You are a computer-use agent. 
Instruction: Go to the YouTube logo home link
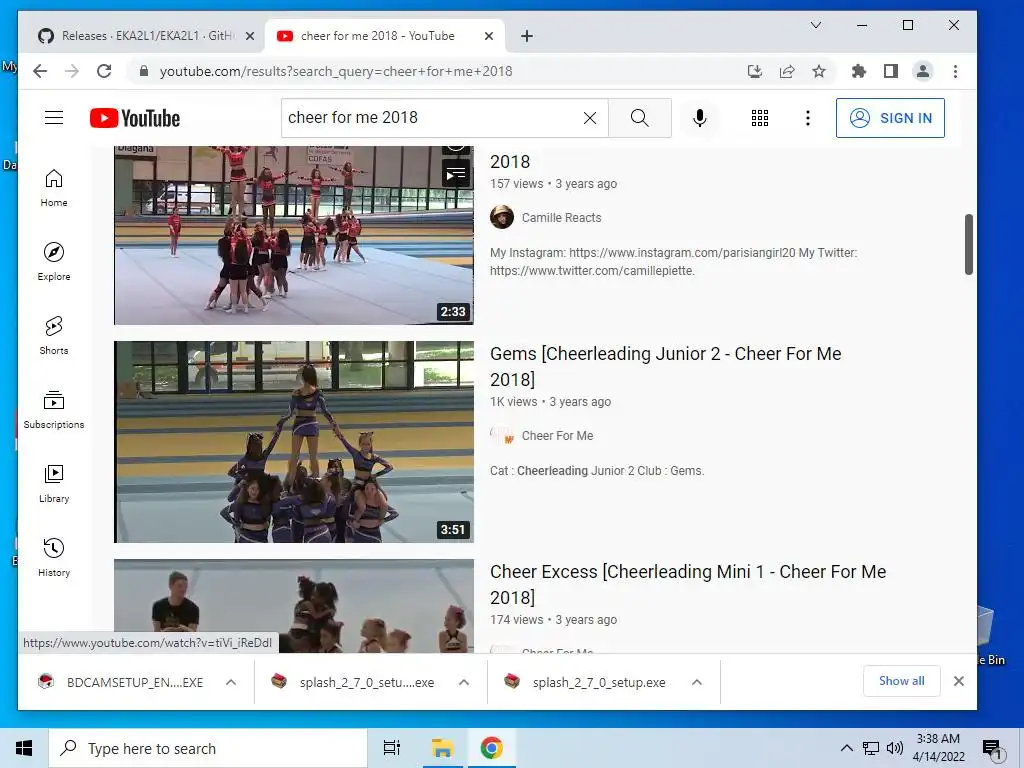click(x=135, y=118)
